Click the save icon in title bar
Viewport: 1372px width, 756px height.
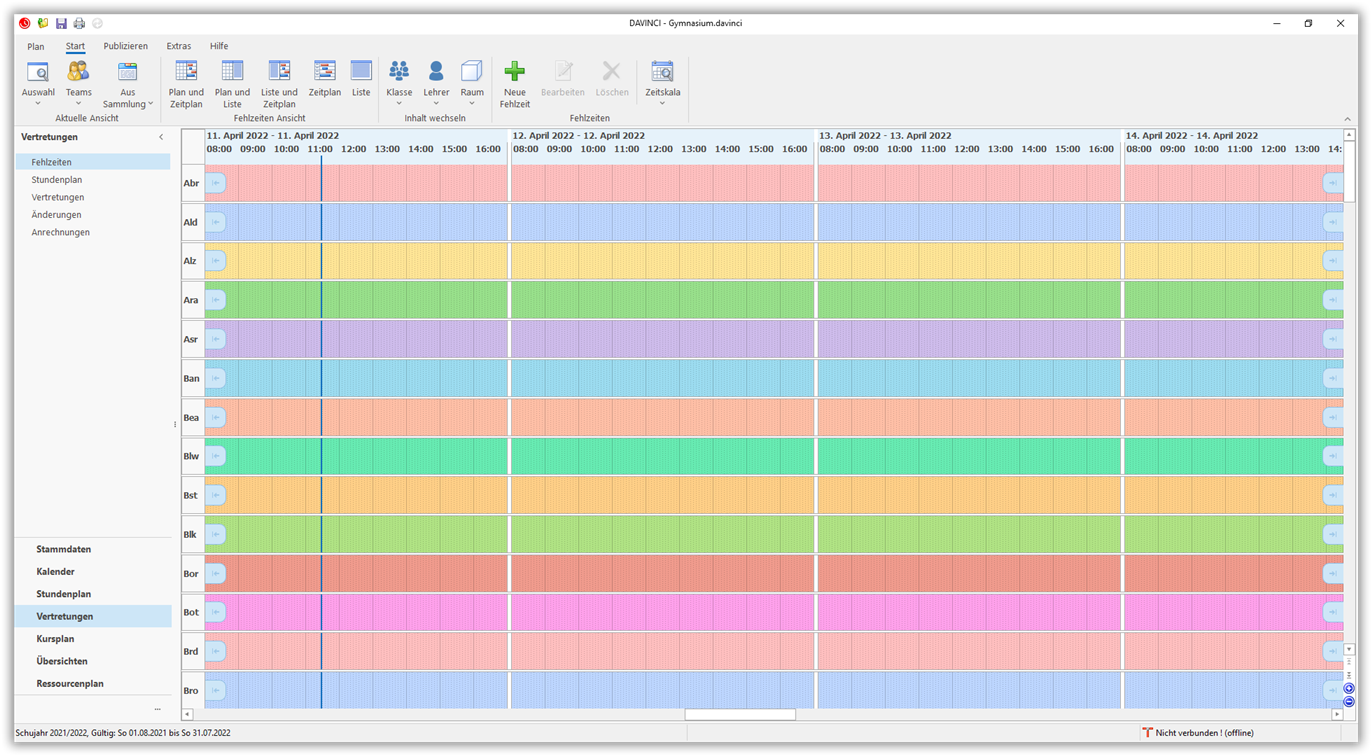coord(61,23)
